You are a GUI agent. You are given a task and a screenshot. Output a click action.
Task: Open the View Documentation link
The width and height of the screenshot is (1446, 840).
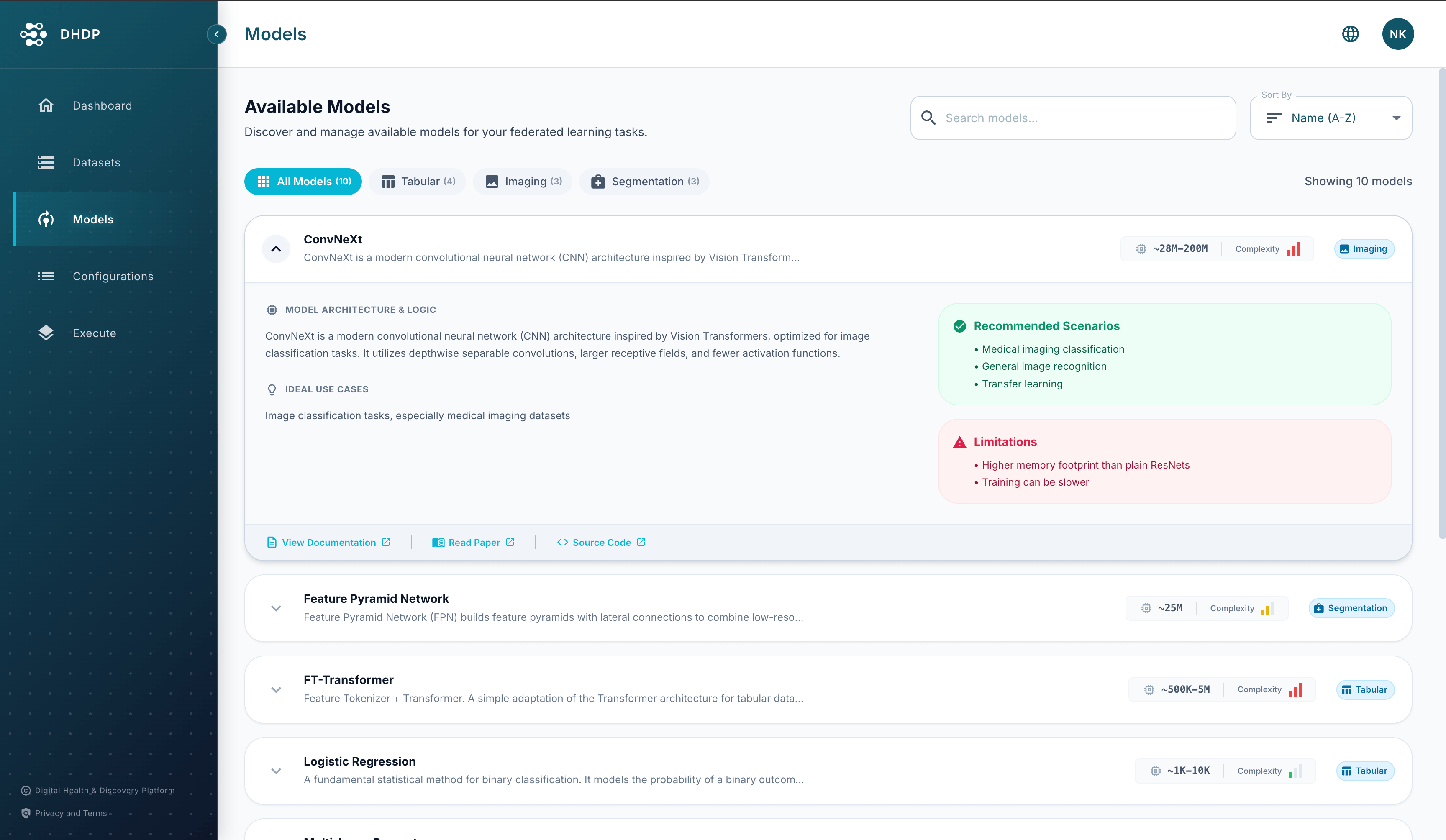328,542
